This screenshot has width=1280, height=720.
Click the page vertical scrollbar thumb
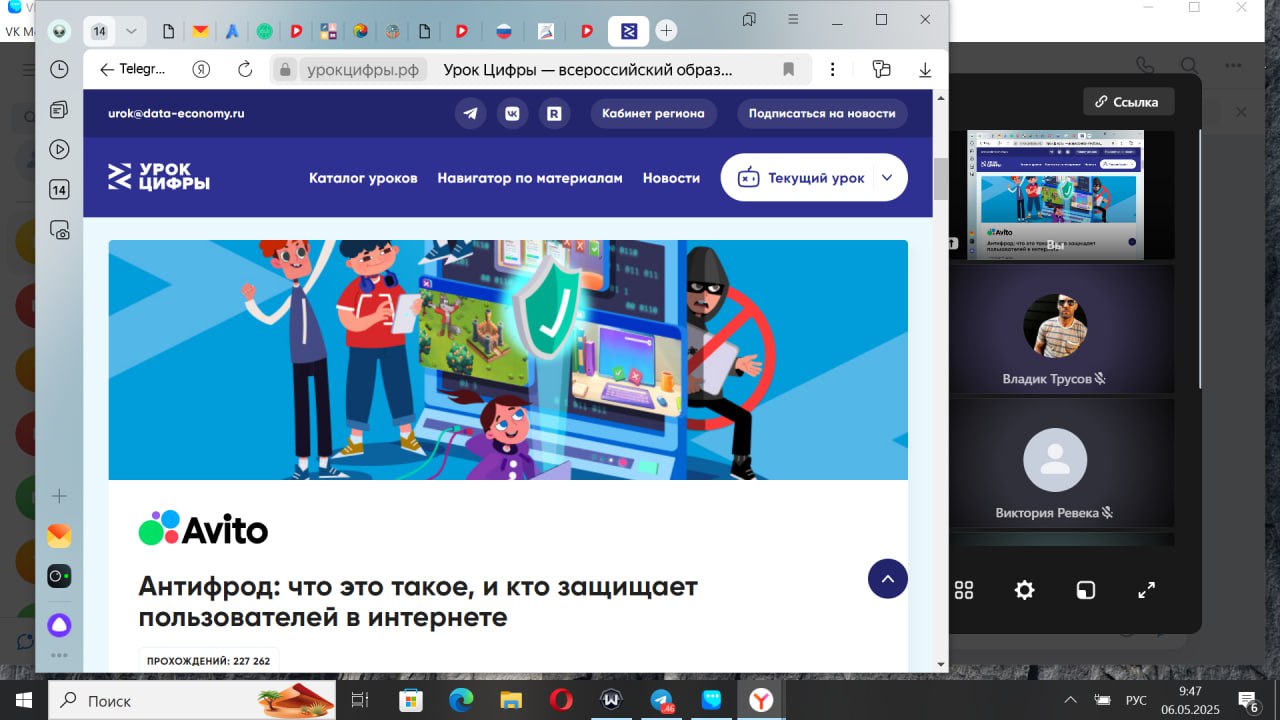[x=940, y=179]
